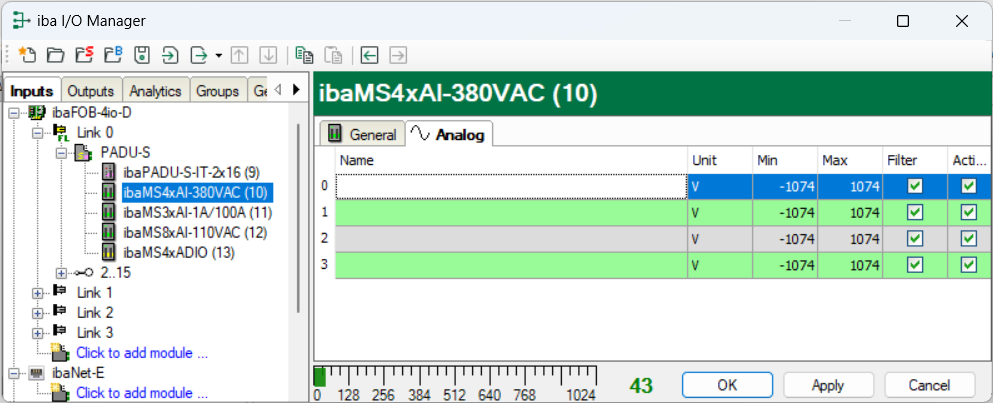This screenshot has width=993, height=403.
Task: Confirm with the OK button
Action: [728, 385]
